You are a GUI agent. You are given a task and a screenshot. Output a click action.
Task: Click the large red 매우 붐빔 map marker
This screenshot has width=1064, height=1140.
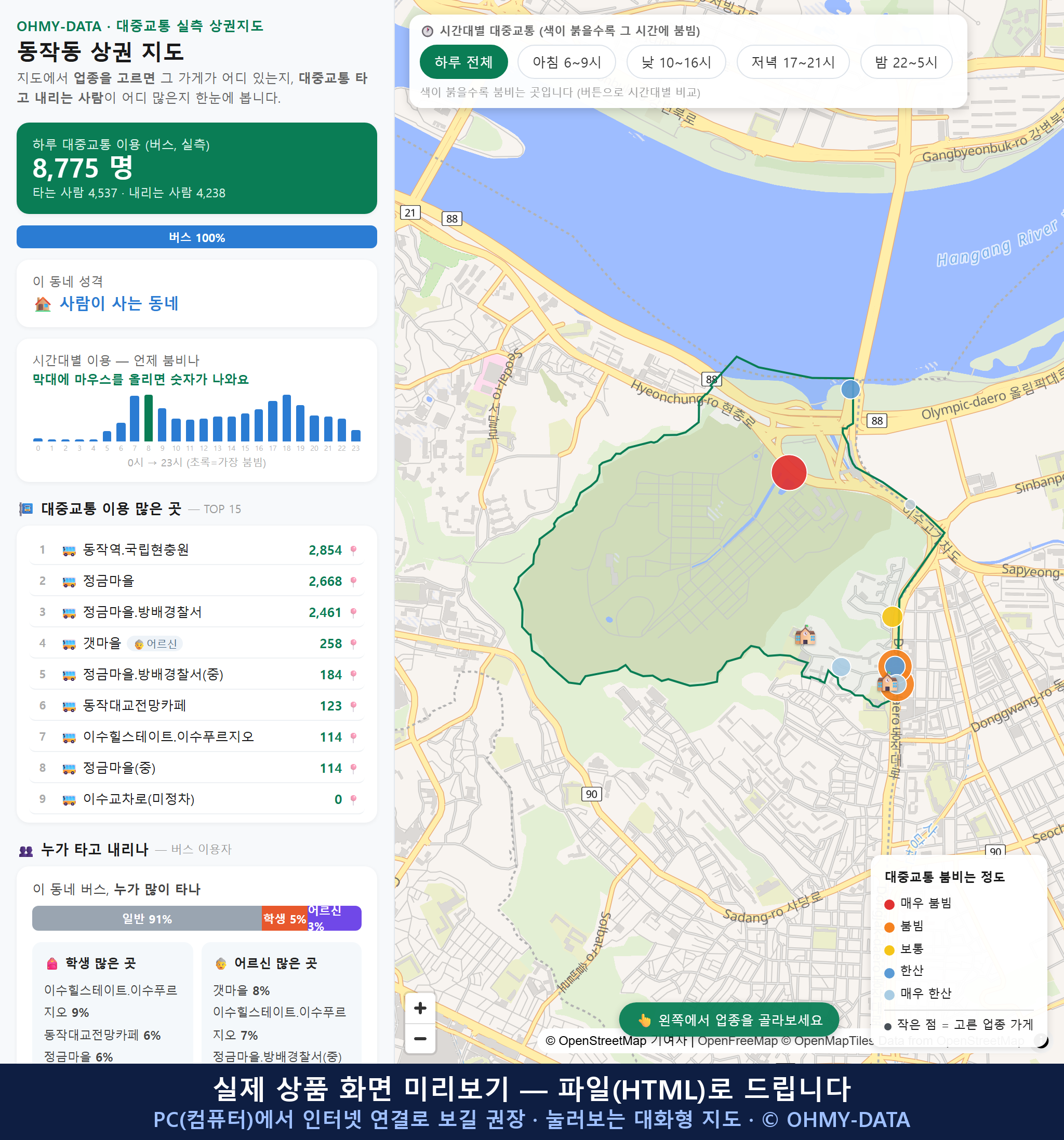coord(789,473)
